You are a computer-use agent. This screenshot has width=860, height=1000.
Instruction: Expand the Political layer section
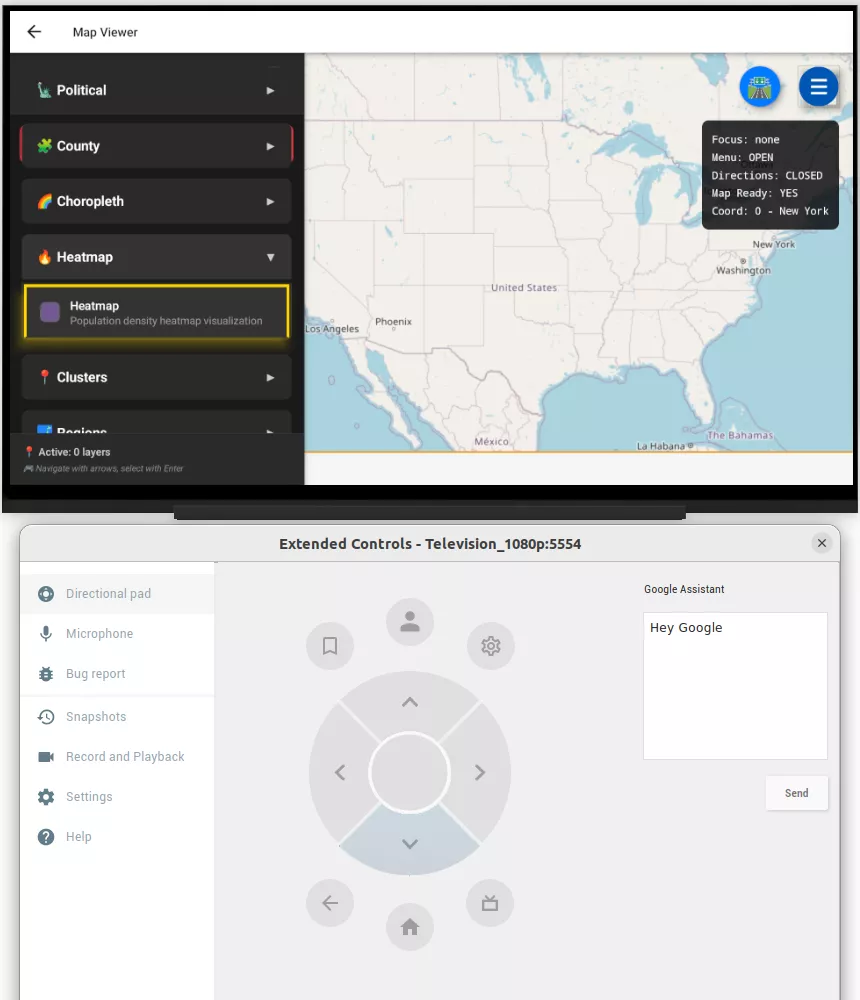[x=156, y=90]
